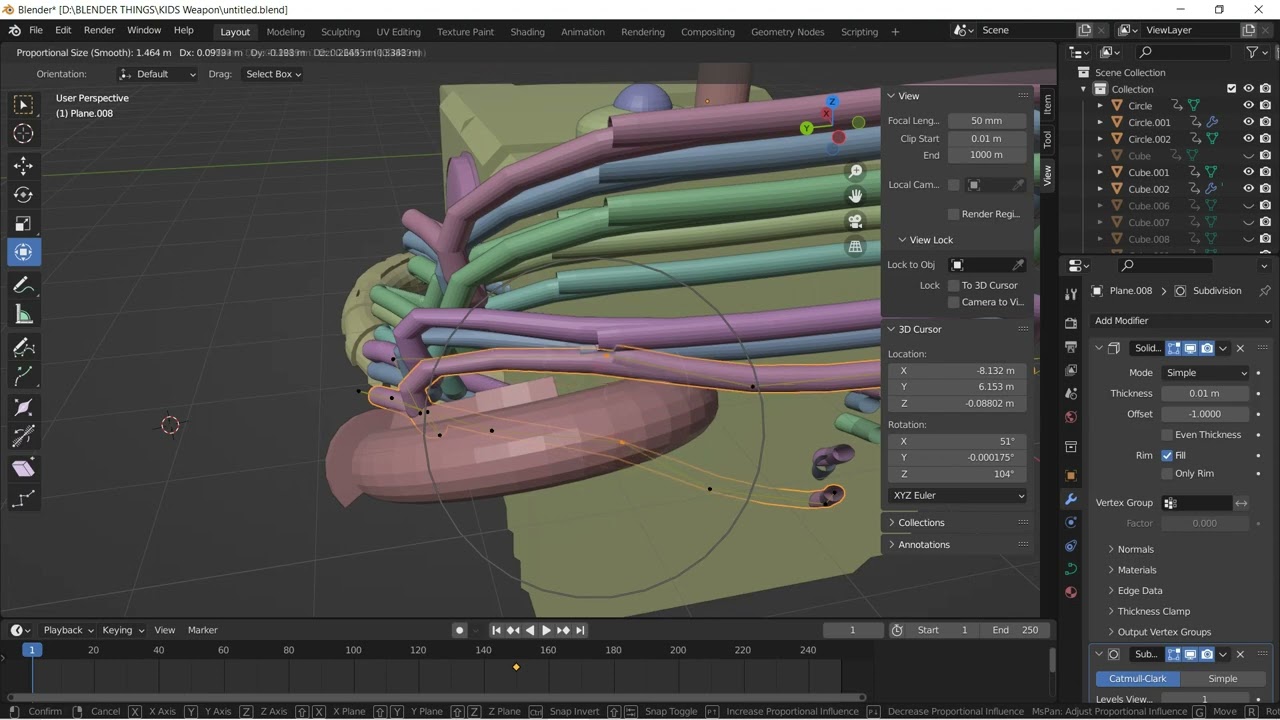Disable rendering for Circle.002 via camera icon
This screenshot has width=1280, height=720.
pyautogui.click(x=1265, y=139)
